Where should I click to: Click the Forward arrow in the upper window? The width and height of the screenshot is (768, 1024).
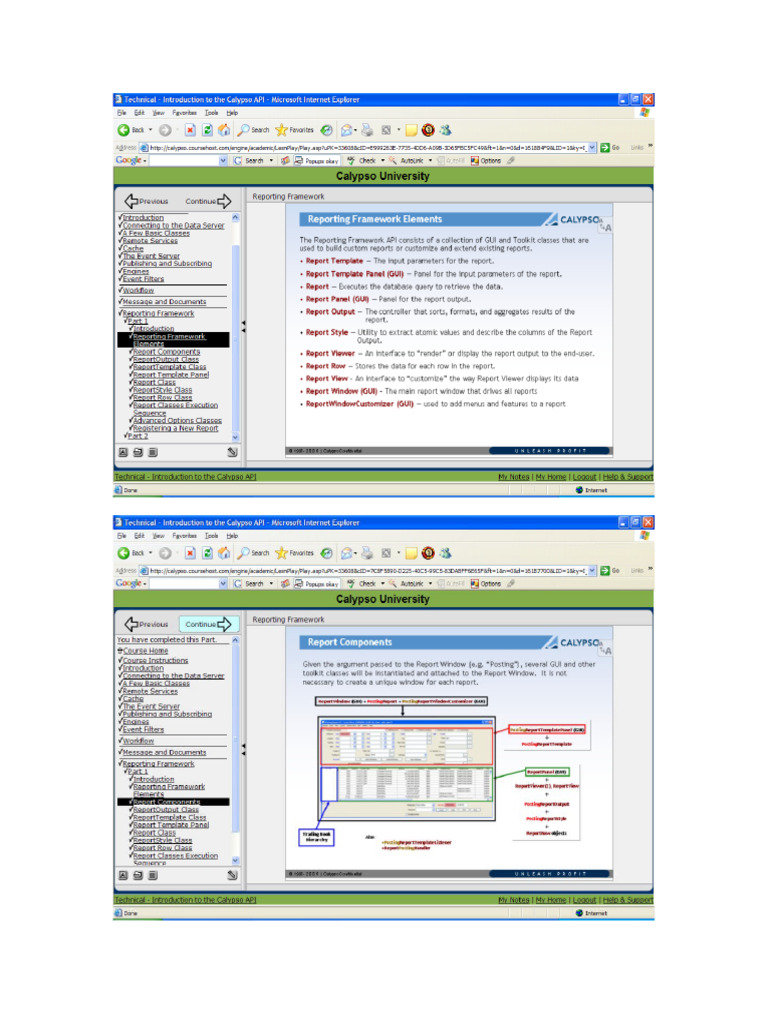pos(165,130)
